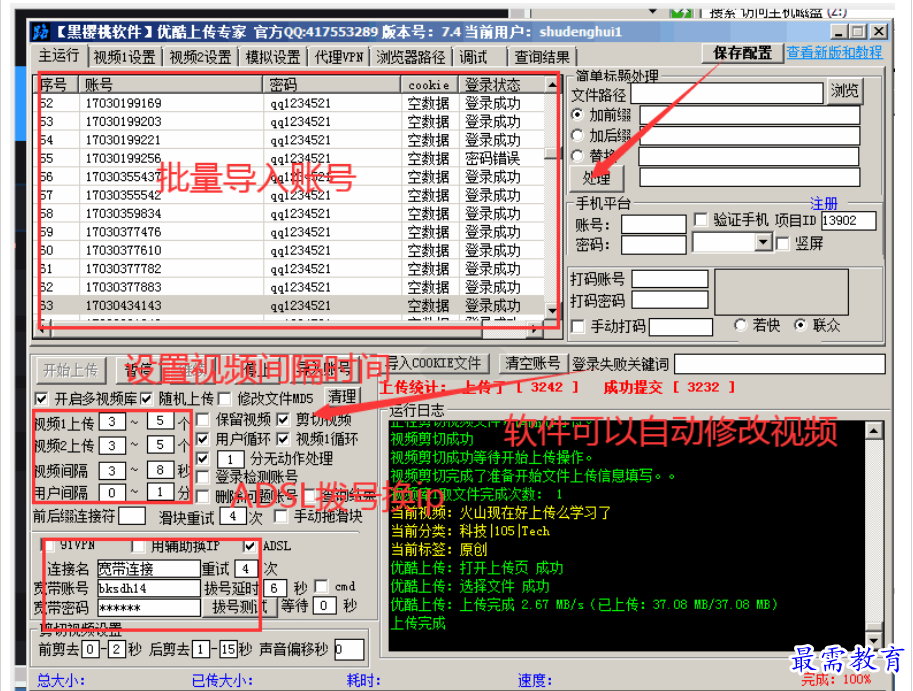This screenshot has width=913, height=691.
Task: Toggle the 验证手机 checkbox
Action: tap(700, 220)
